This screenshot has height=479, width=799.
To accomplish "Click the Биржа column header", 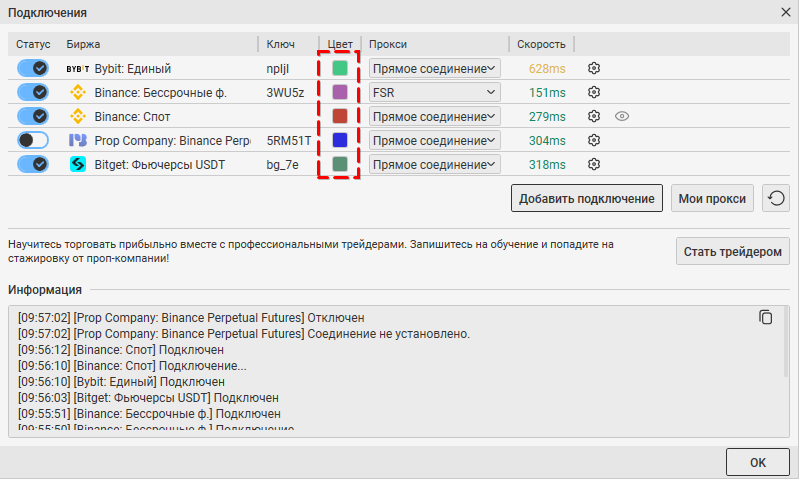I will pos(83,44).
